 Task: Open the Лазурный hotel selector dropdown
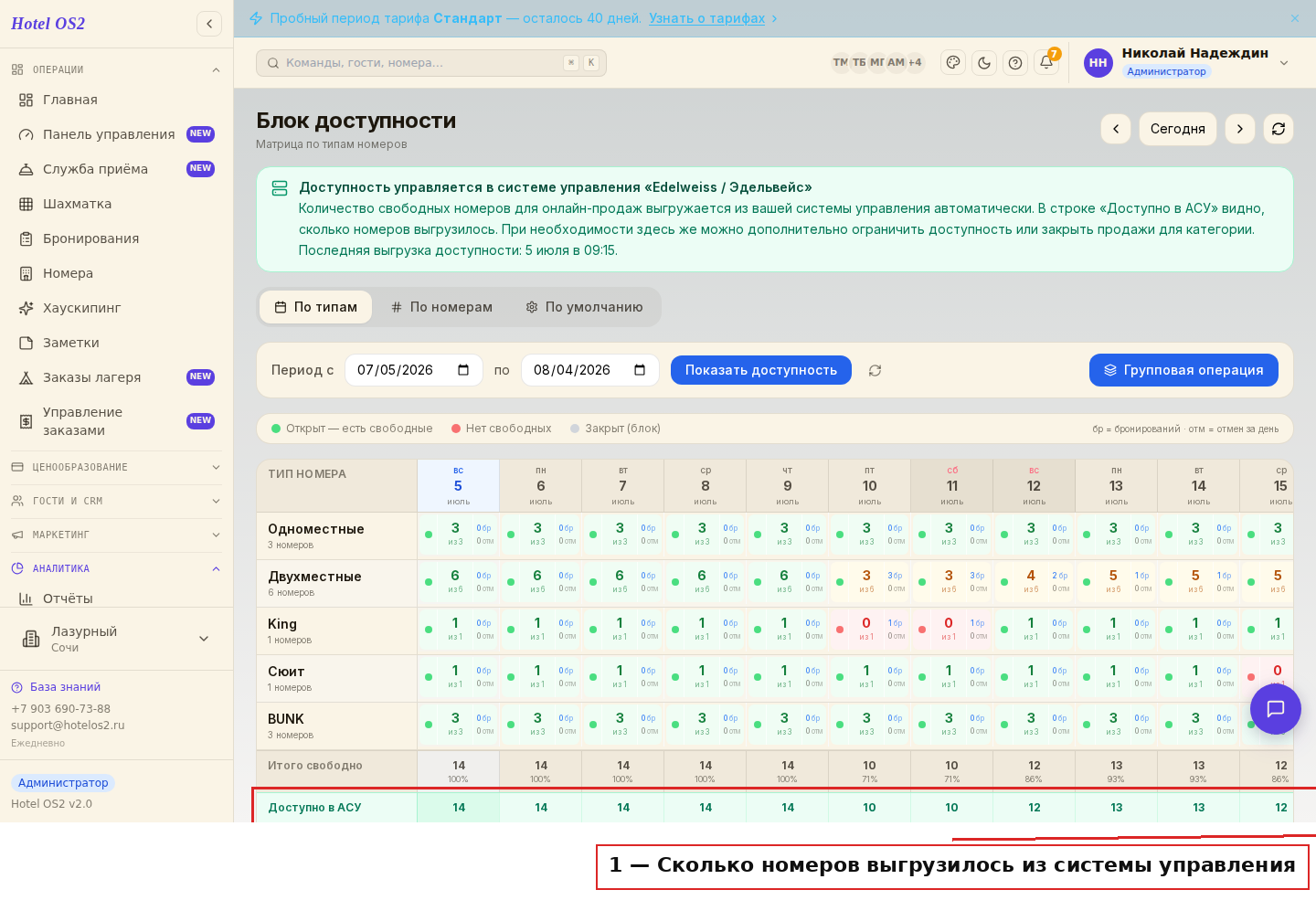pyautogui.click(x=117, y=639)
